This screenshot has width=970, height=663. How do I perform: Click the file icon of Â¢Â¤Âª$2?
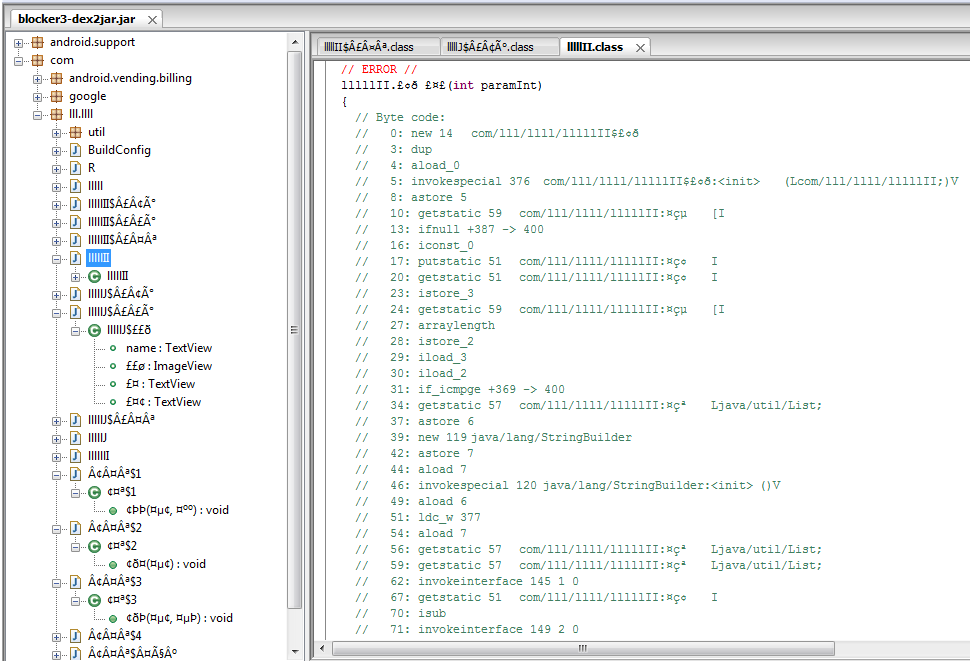point(75,528)
